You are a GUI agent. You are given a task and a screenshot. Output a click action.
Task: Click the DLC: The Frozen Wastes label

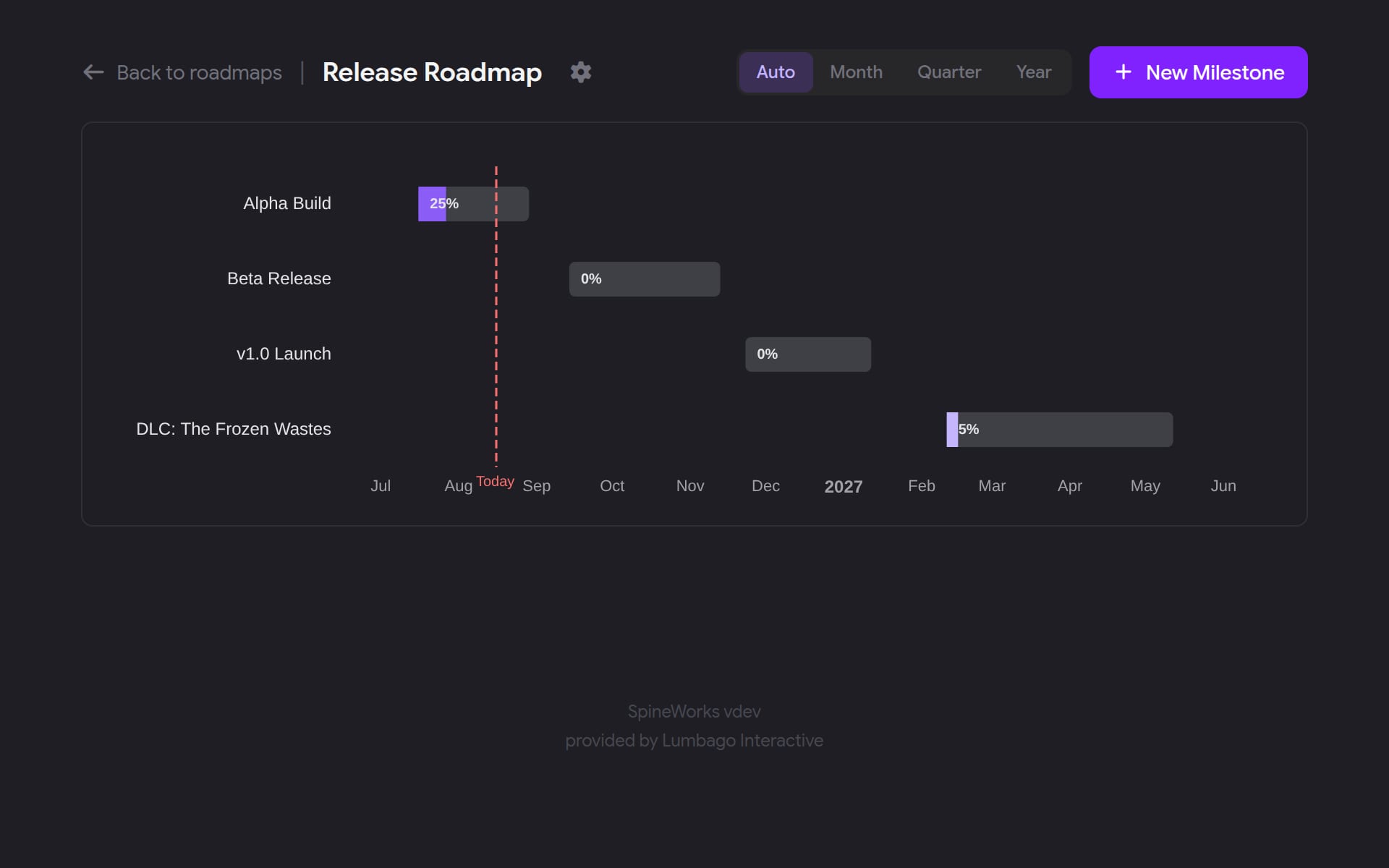coord(234,429)
